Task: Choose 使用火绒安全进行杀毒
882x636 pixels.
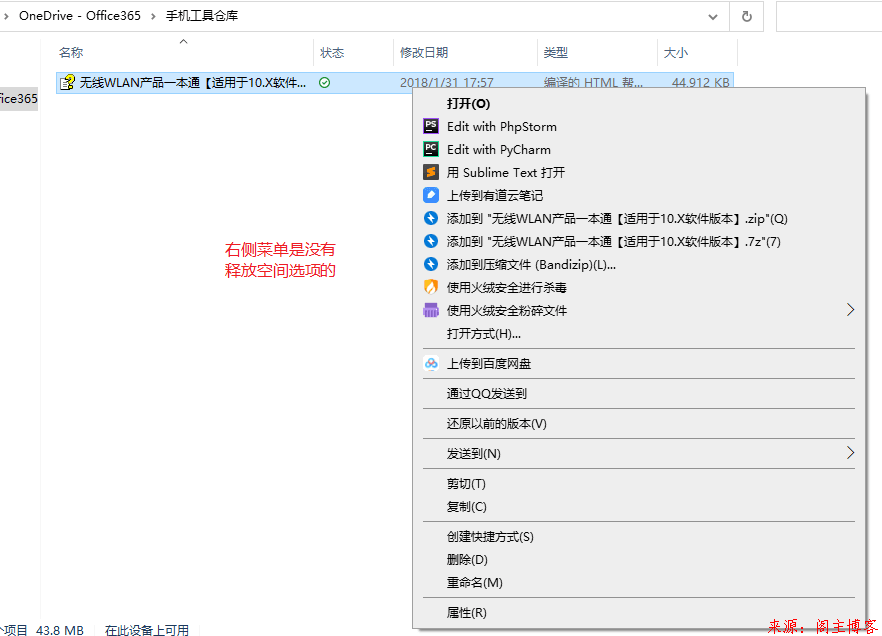Action: tap(506, 288)
